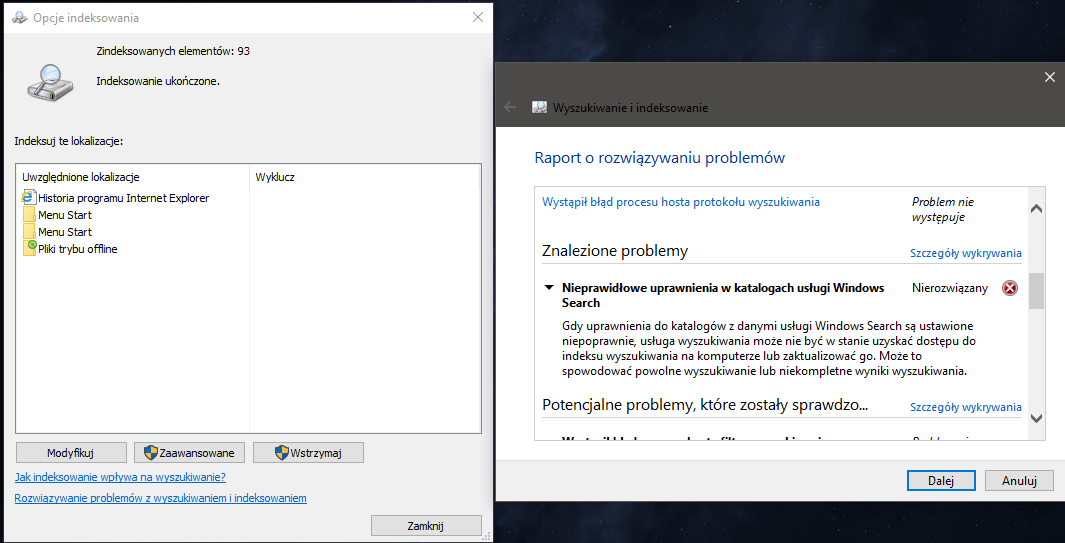Open Szczegóły wykrywania beside Znalezione problemy

pos(965,253)
